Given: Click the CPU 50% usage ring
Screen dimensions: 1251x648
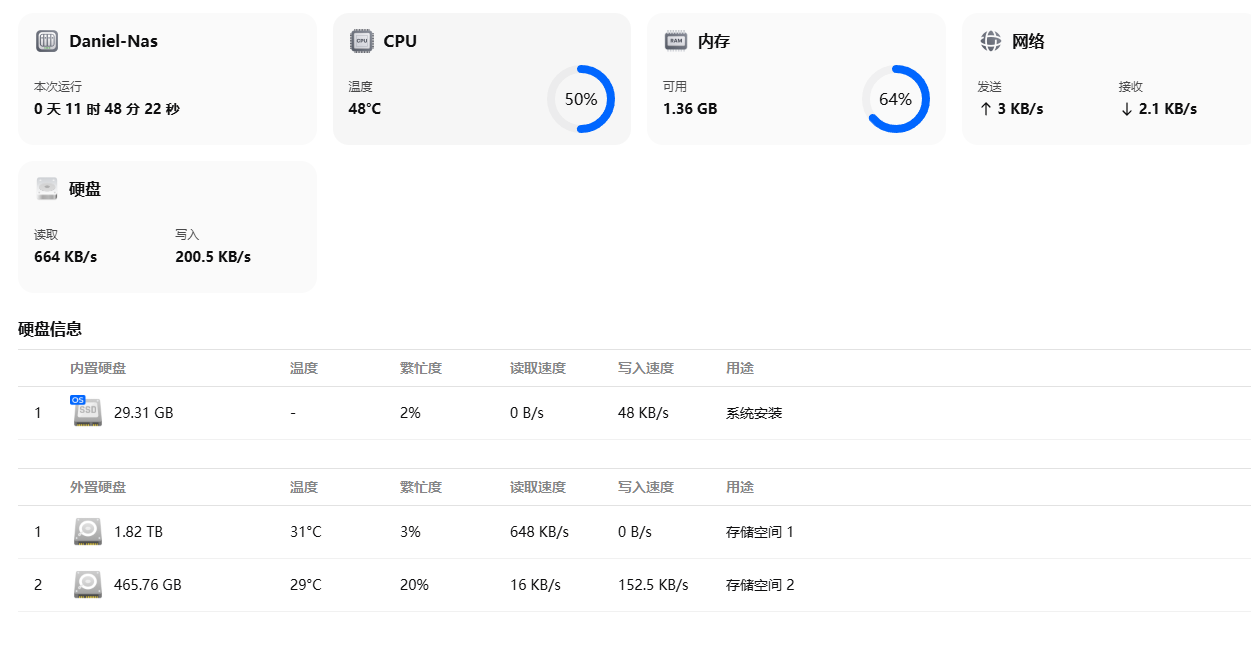Looking at the screenshot, I should point(581,99).
